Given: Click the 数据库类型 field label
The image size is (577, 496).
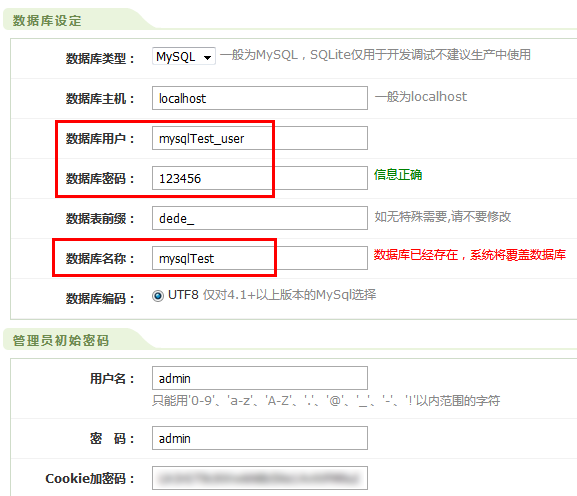Looking at the screenshot, I should tap(100, 58).
